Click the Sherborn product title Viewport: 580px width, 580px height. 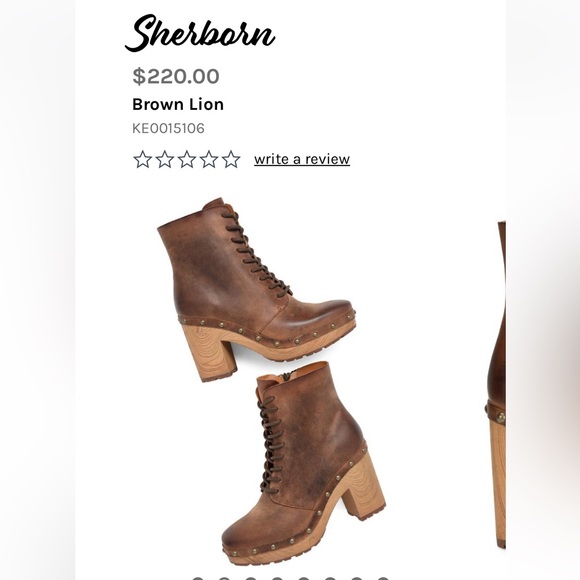200,33
